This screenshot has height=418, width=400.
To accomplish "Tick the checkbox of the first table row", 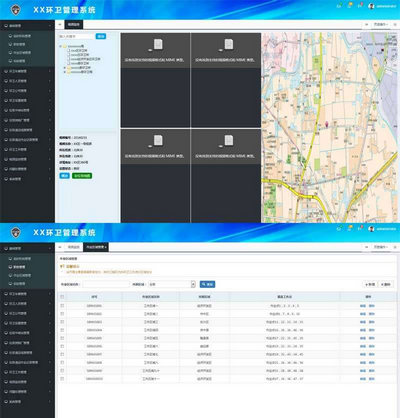I will pos(62,306).
